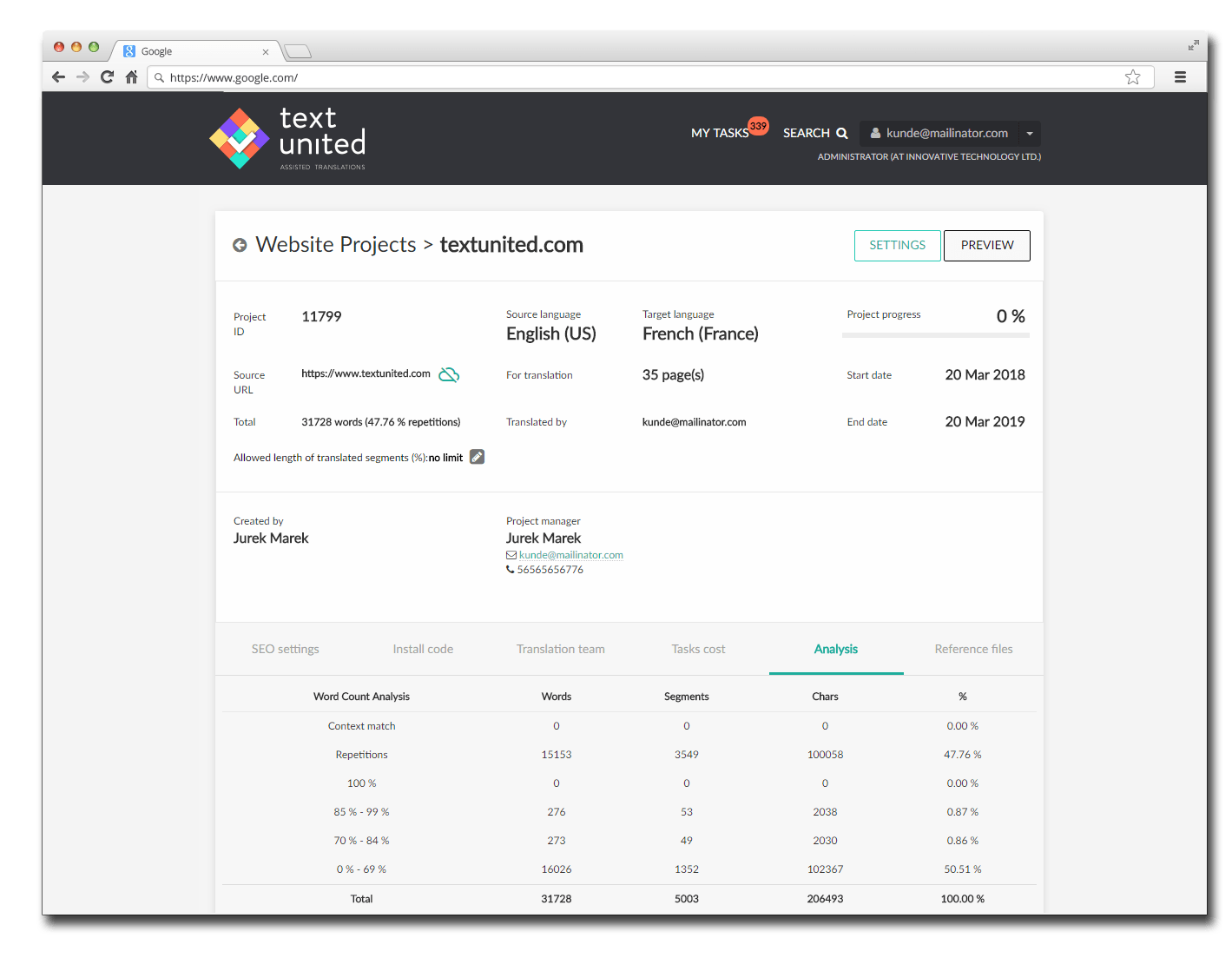Click the browser forward arrow
1232x958 pixels.
tap(82, 77)
